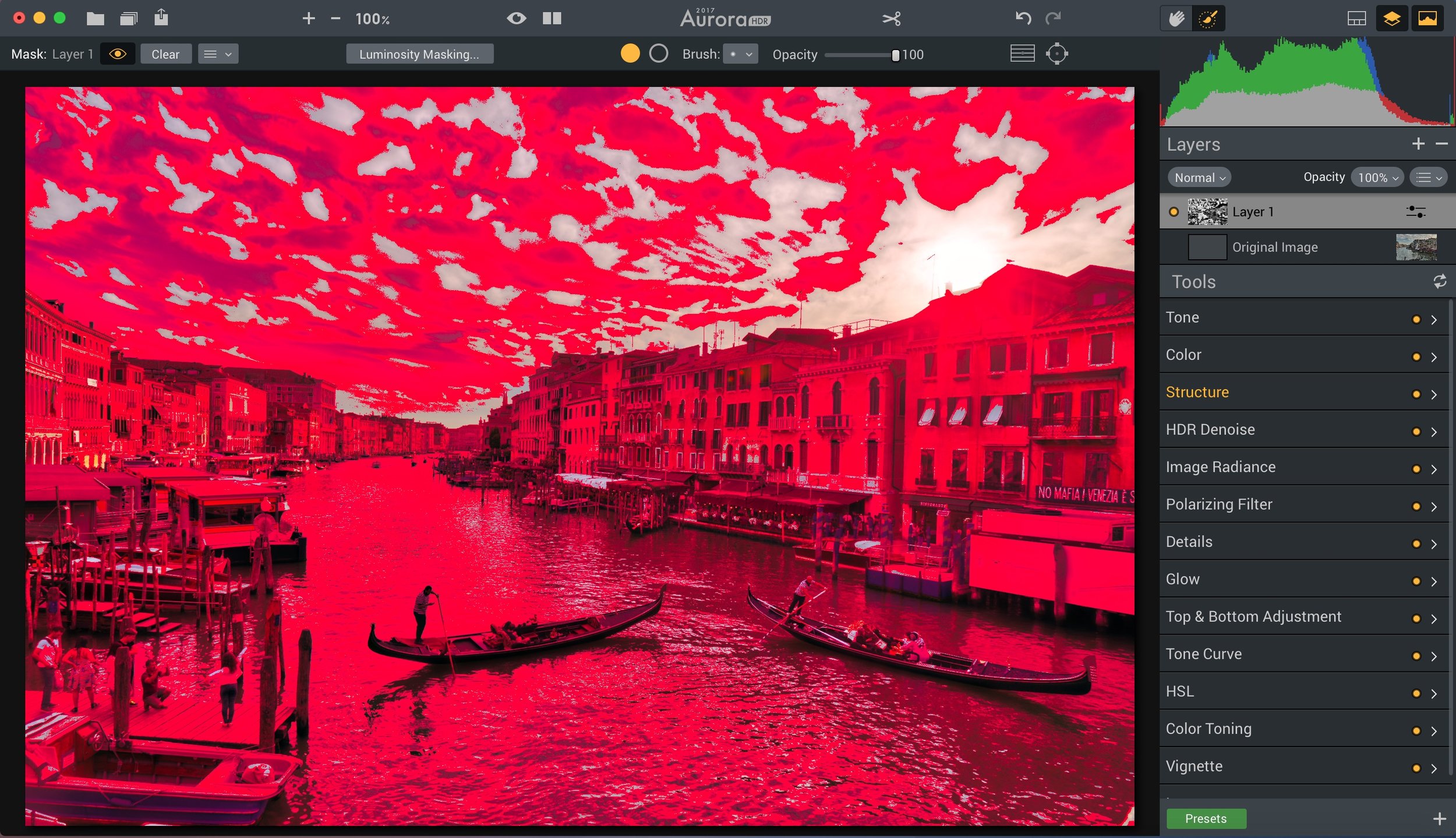Click the histogram graph display

(x=1307, y=82)
